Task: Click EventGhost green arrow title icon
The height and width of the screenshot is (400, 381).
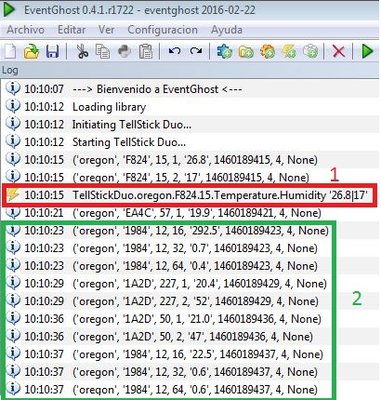Action: click(9, 10)
